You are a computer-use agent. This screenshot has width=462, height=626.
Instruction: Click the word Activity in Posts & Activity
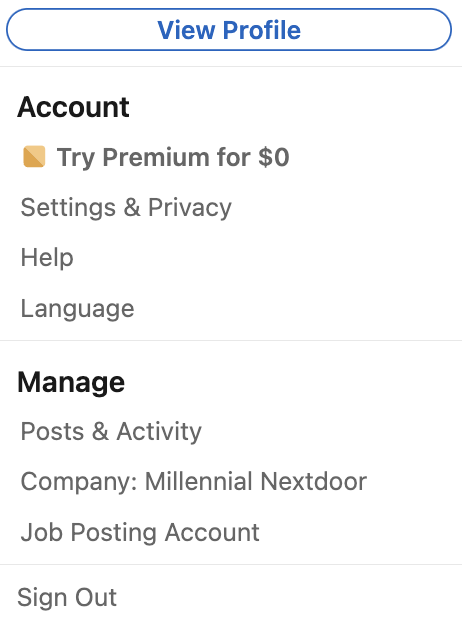coord(159,432)
